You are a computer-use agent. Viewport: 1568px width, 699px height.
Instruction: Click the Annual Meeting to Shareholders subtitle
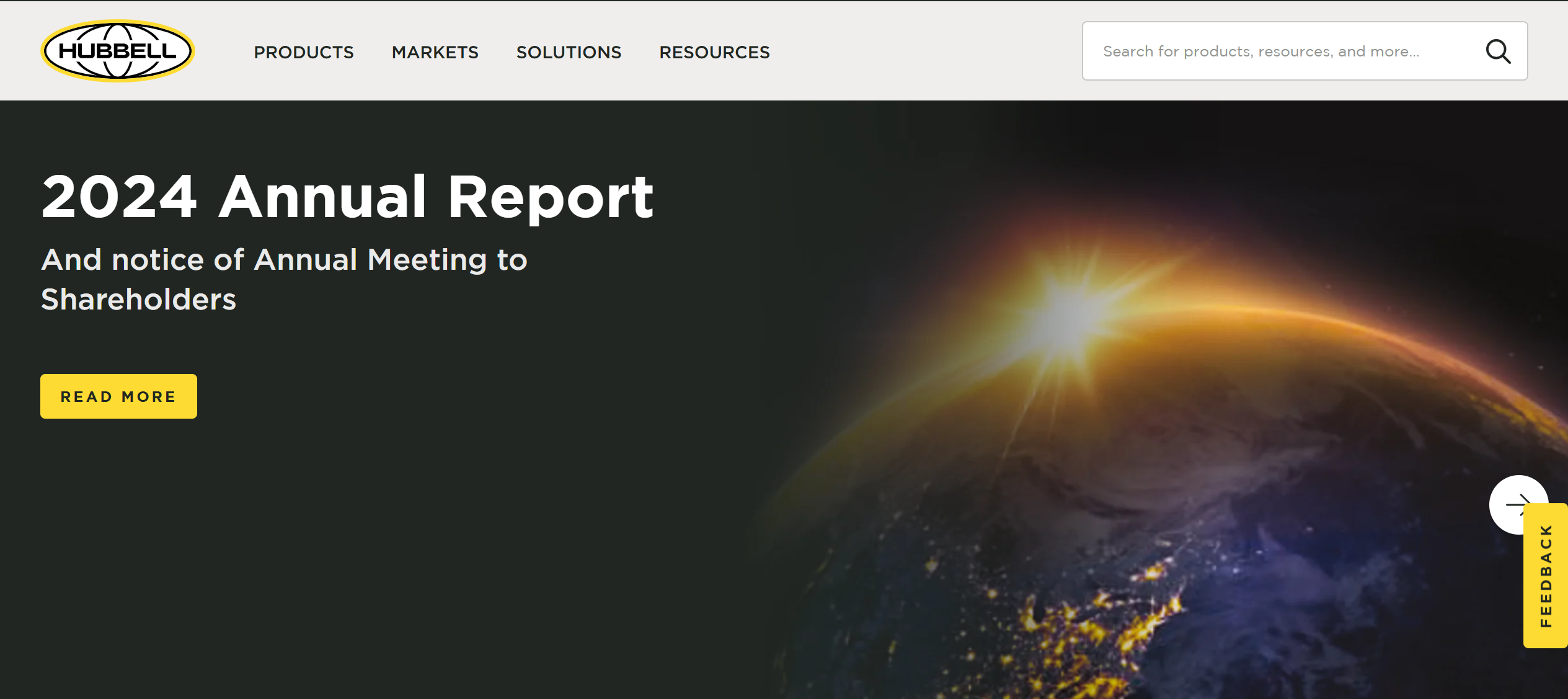tap(284, 279)
